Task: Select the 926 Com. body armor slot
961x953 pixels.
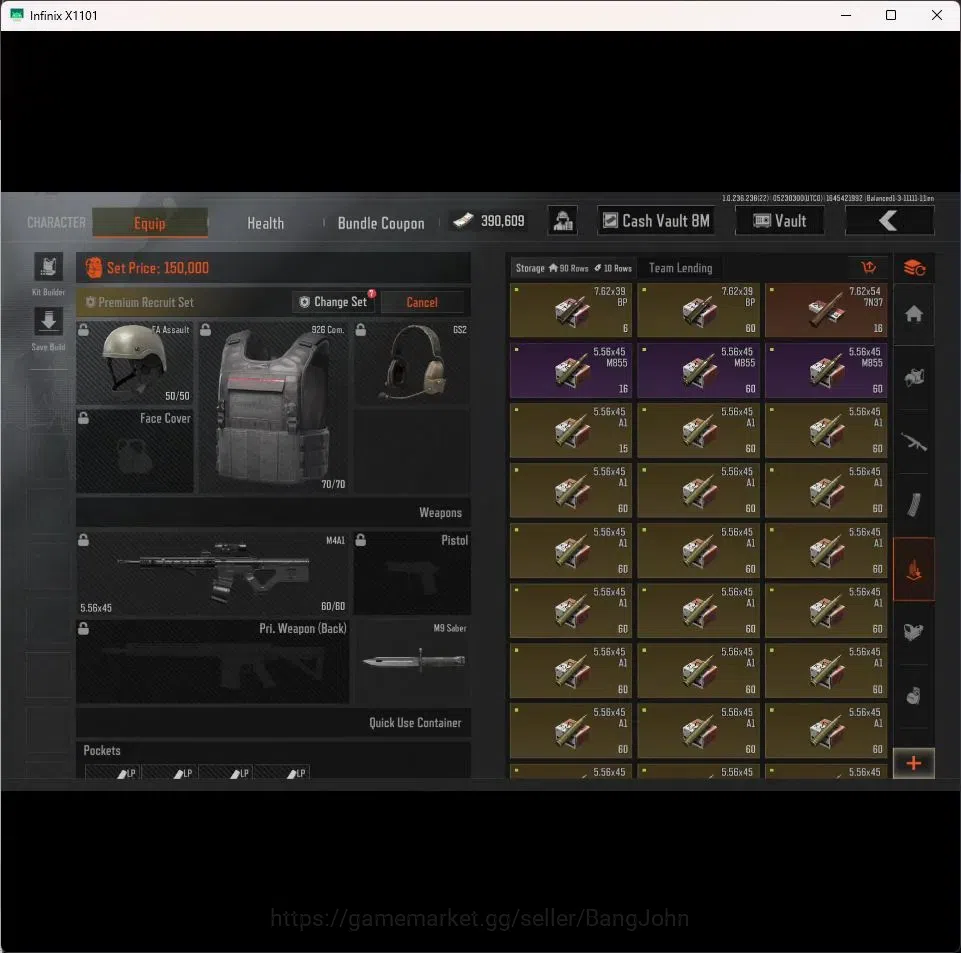Action: click(x=274, y=407)
